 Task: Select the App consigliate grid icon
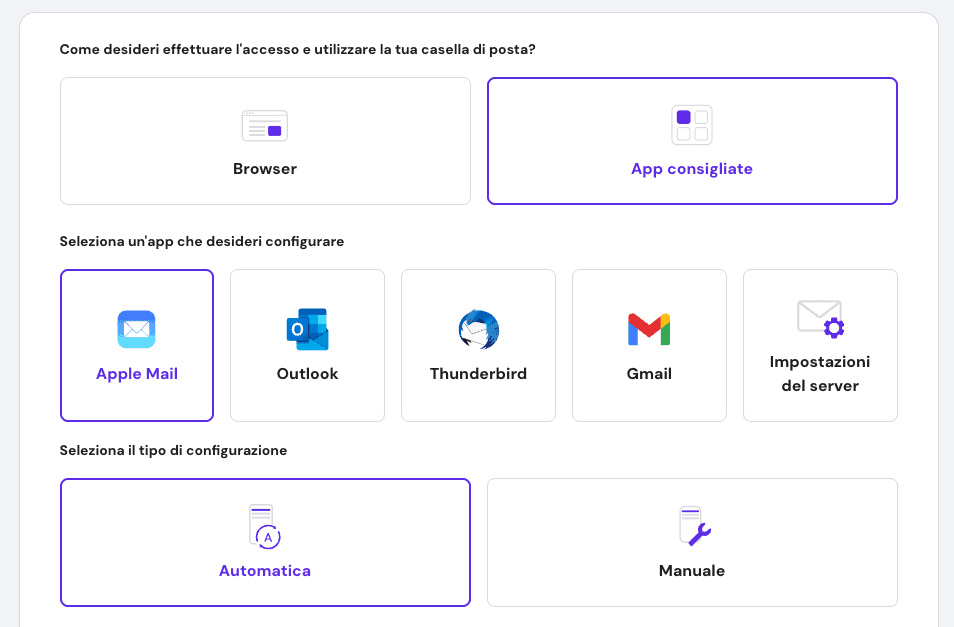(692, 124)
